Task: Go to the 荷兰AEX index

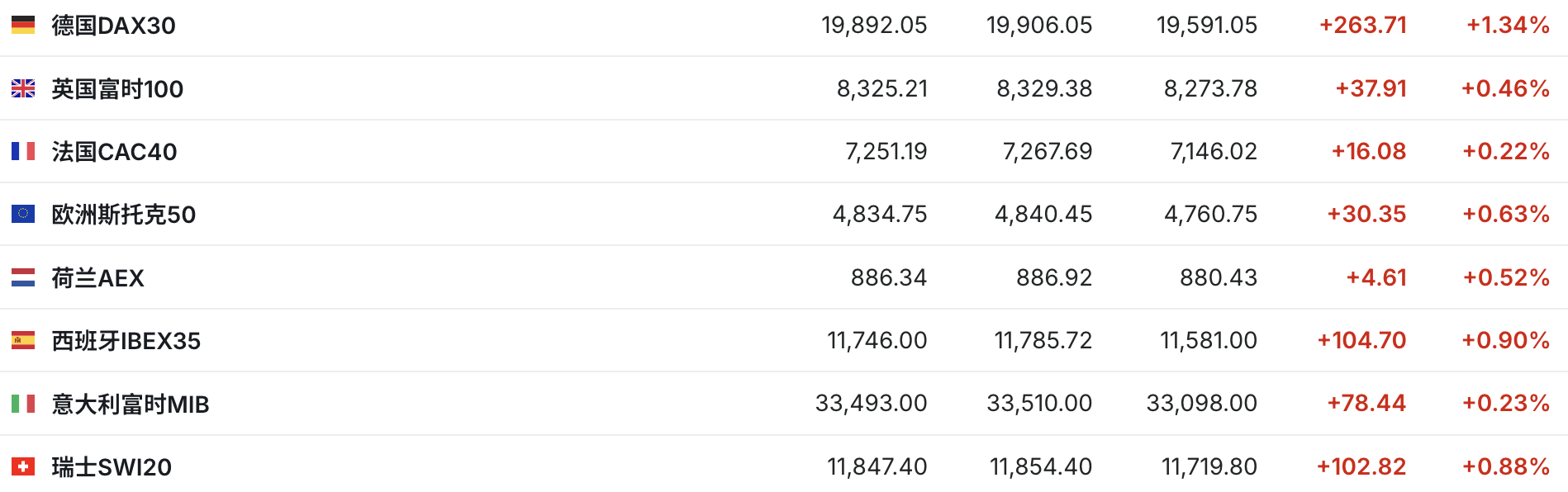Action: [97, 278]
